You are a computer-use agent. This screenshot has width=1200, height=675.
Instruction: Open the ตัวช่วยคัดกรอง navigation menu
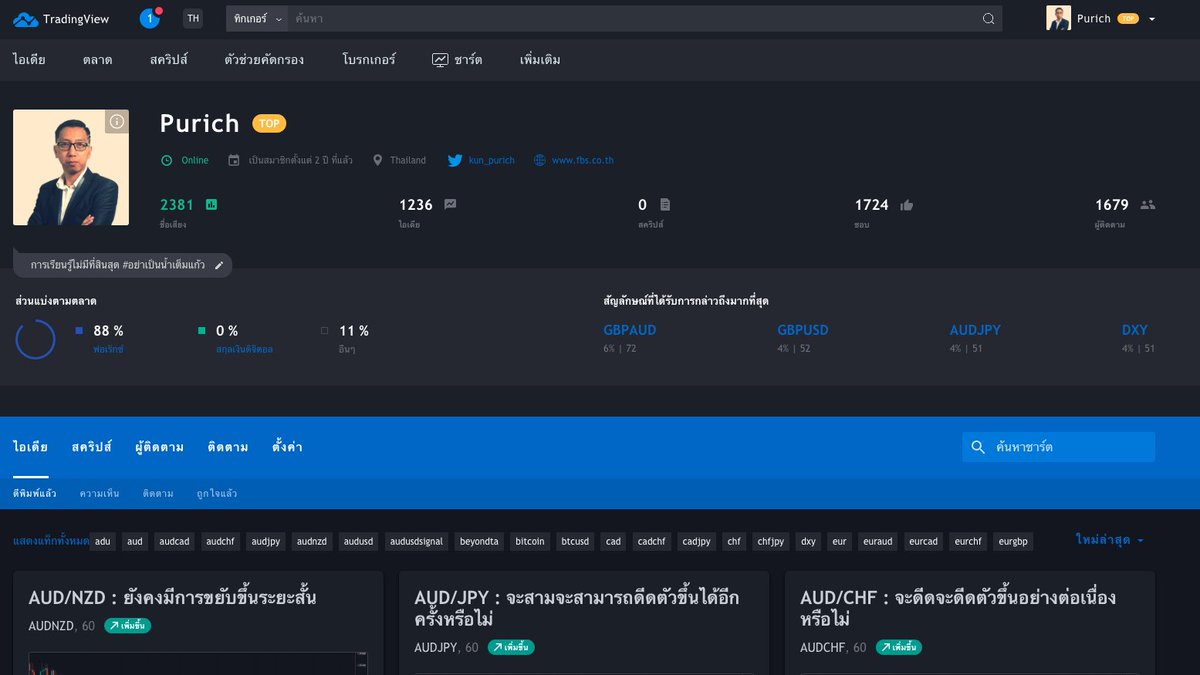click(264, 59)
